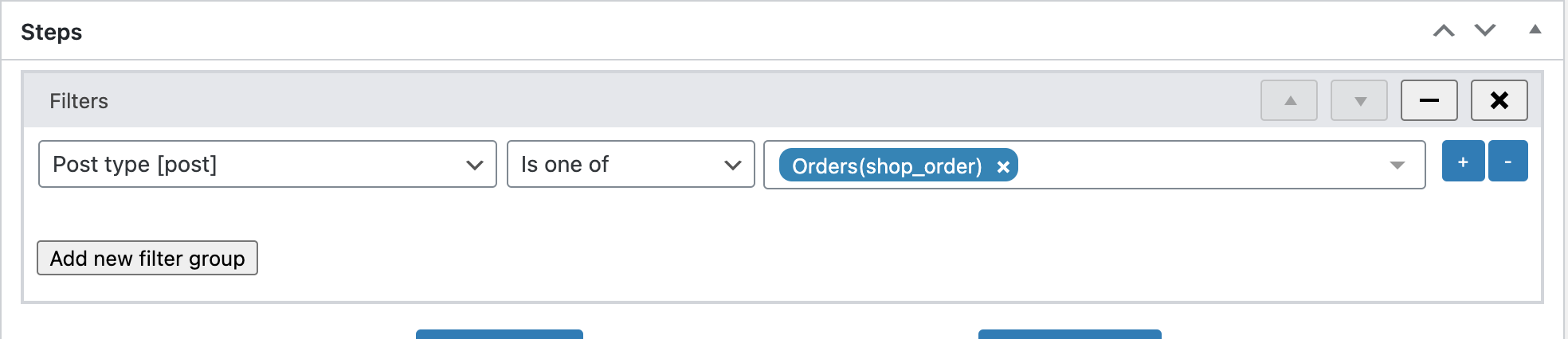Click the Filters group move-up arrow
The width and height of the screenshot is (1568, 339).
point(1289,101)
